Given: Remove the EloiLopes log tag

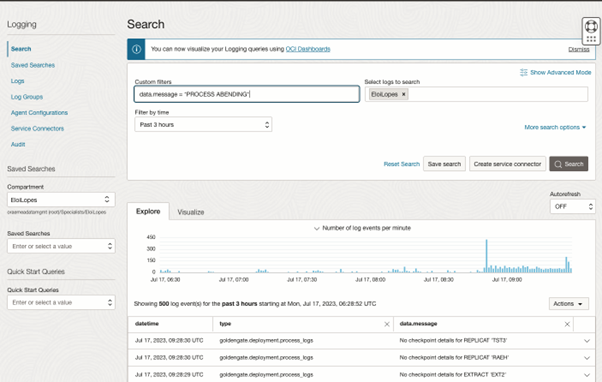Looking at the screenshot, I should pyautogui.click(x=404, y=94).
